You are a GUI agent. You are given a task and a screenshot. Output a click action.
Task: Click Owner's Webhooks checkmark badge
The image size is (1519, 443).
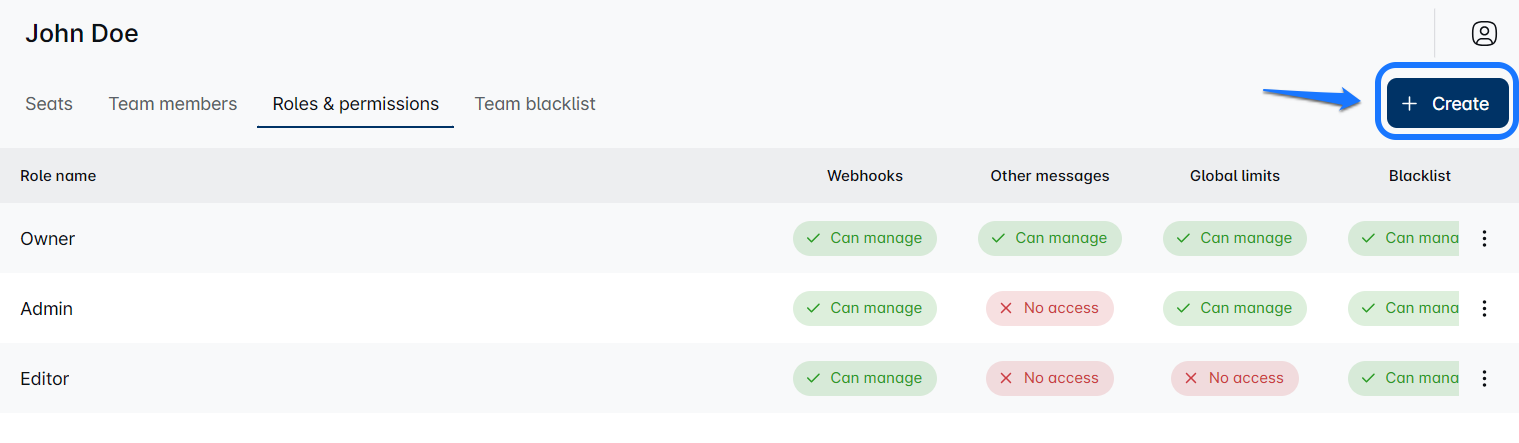coord(864,238)
